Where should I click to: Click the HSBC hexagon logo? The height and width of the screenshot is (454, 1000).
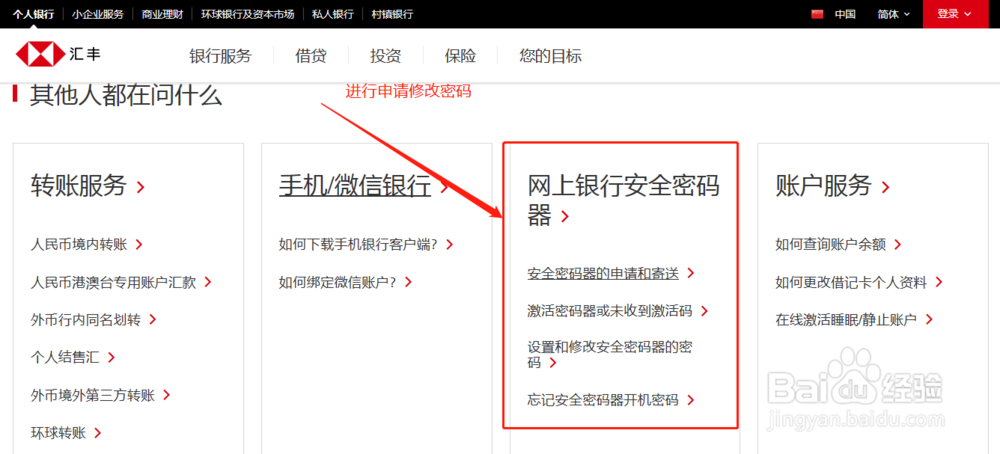(40, 55)
